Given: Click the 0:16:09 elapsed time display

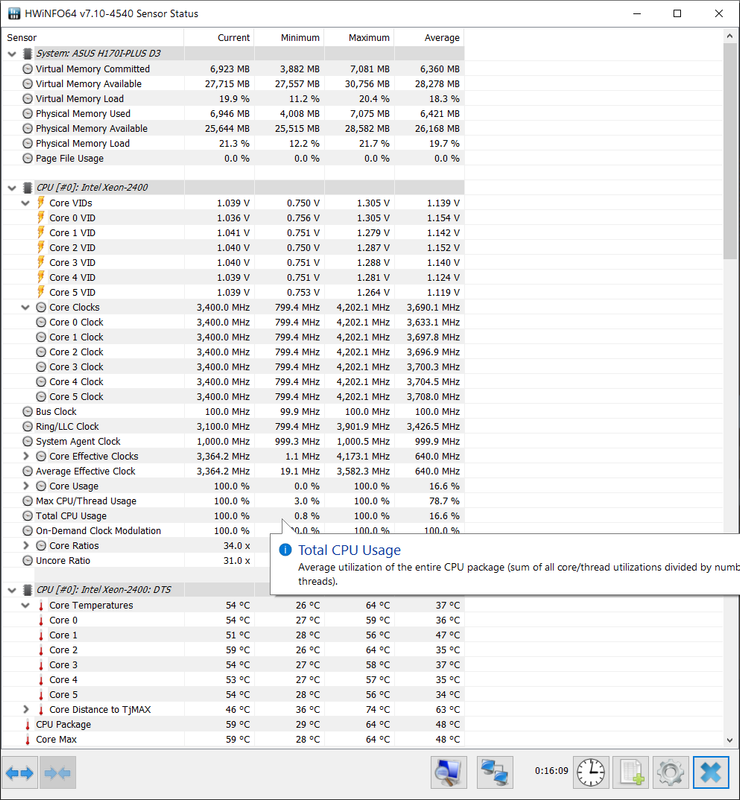Looking at the screenshot, I should pyautogui.click(x=551, y=771).
